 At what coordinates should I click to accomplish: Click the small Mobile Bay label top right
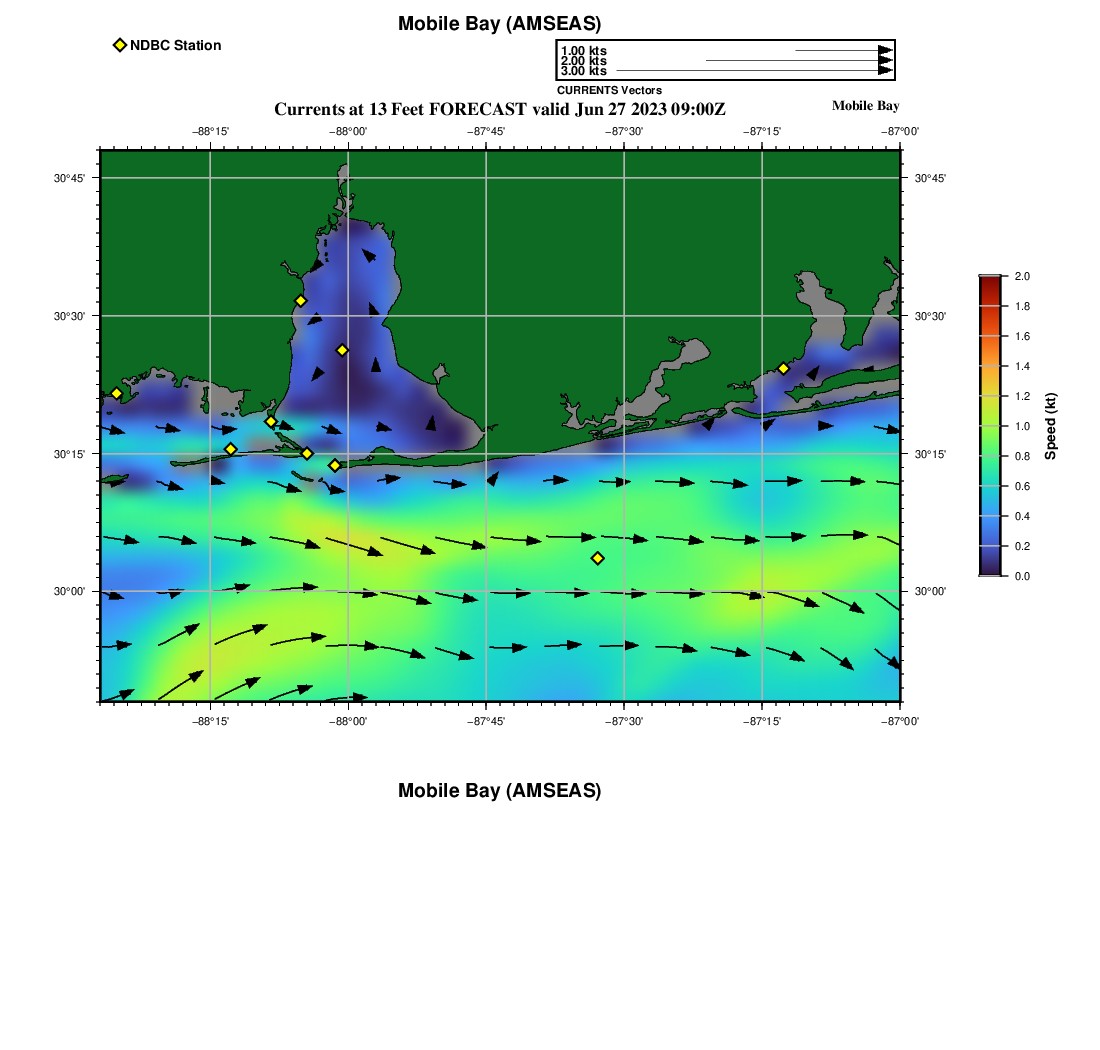click(865, 106)
